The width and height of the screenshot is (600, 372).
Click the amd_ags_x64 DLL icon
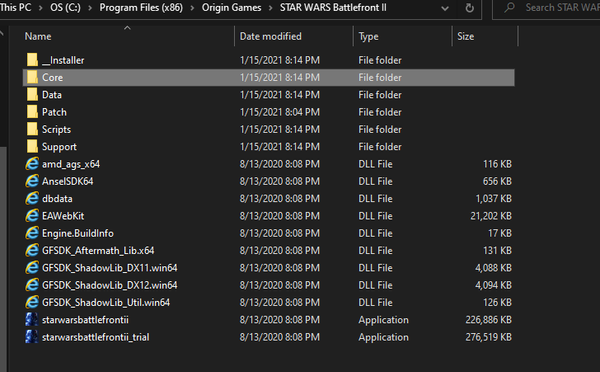pos(32,164)
